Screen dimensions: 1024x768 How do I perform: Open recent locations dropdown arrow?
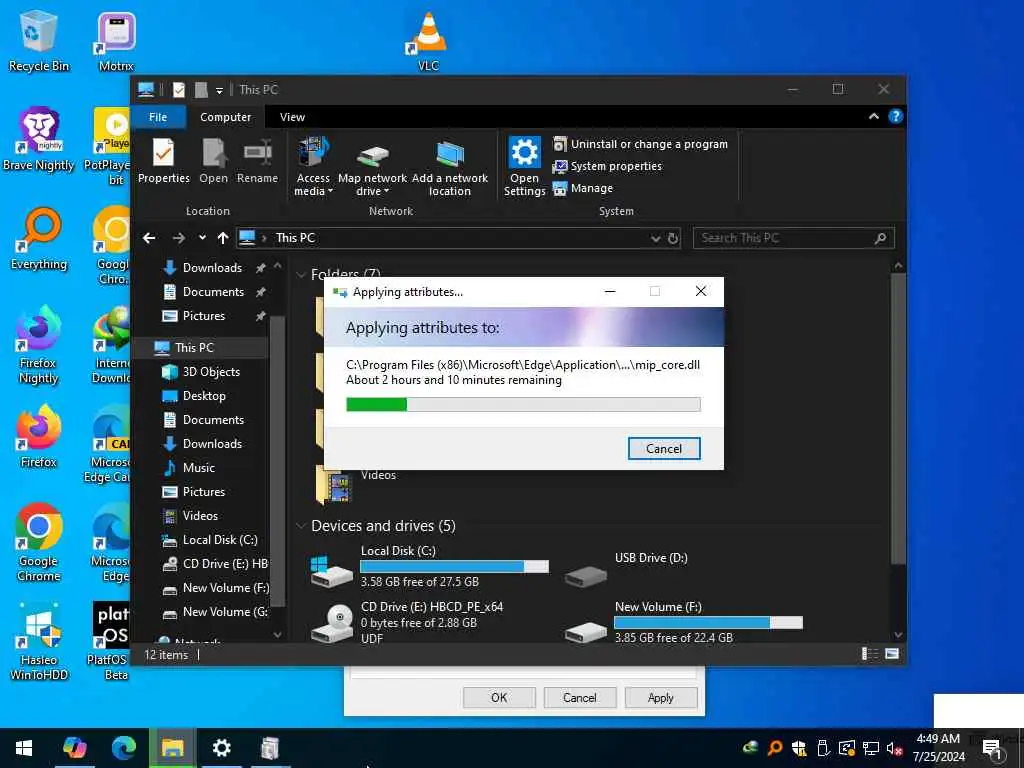tap(202, 238)
